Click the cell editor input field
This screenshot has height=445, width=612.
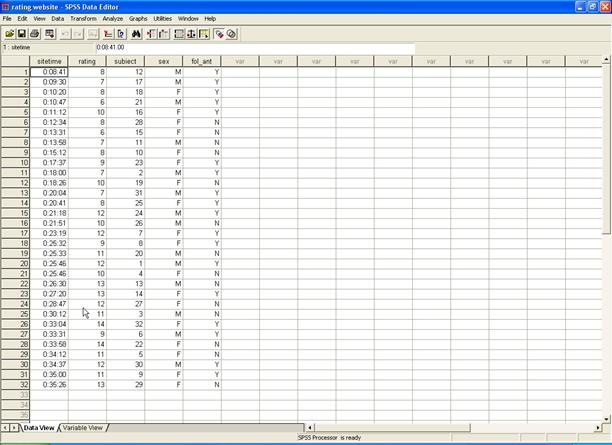[x=250, y=47]
